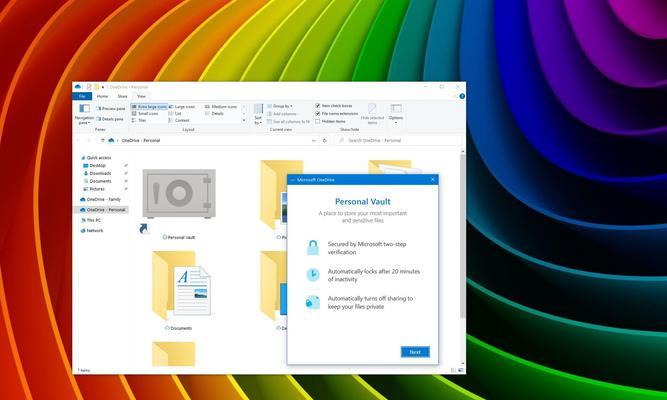
Task: Click the sharing-off icon in the dialog
Action: [313, 302]
